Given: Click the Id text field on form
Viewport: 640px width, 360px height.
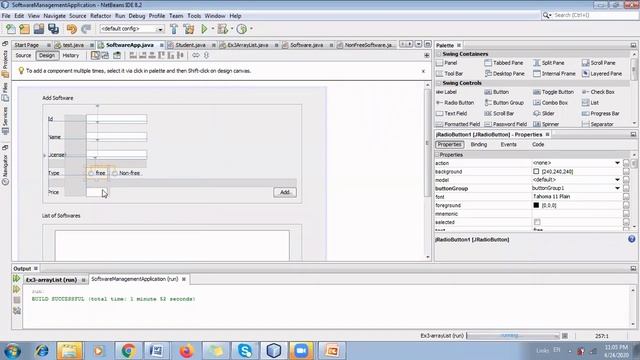Looking at the screenshot, I should (x=117, y=119).
